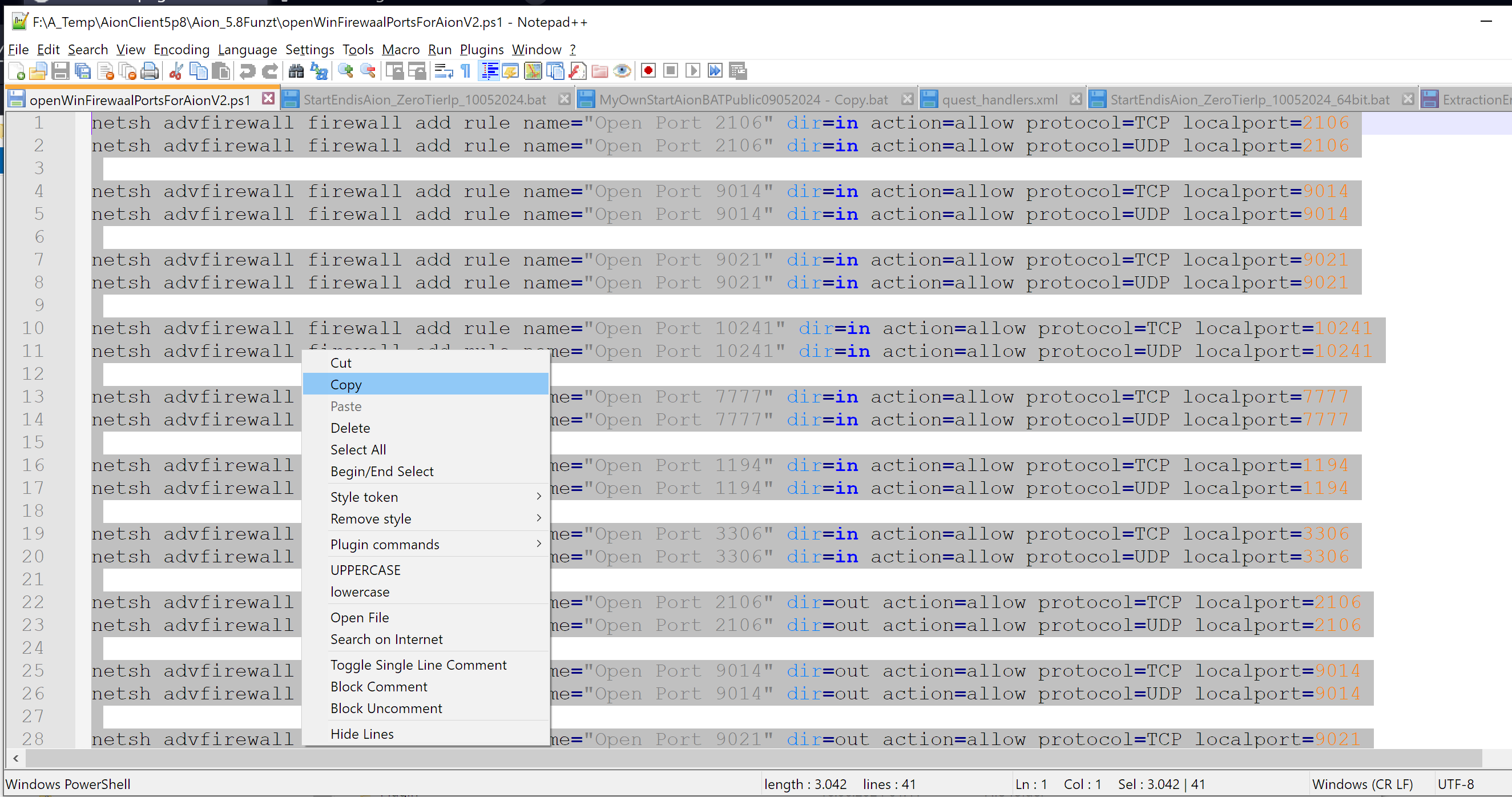The height and width of the screenshot is (797, 1512).
Task: Click the Start Recording macro icon
Action: point(648,71)
